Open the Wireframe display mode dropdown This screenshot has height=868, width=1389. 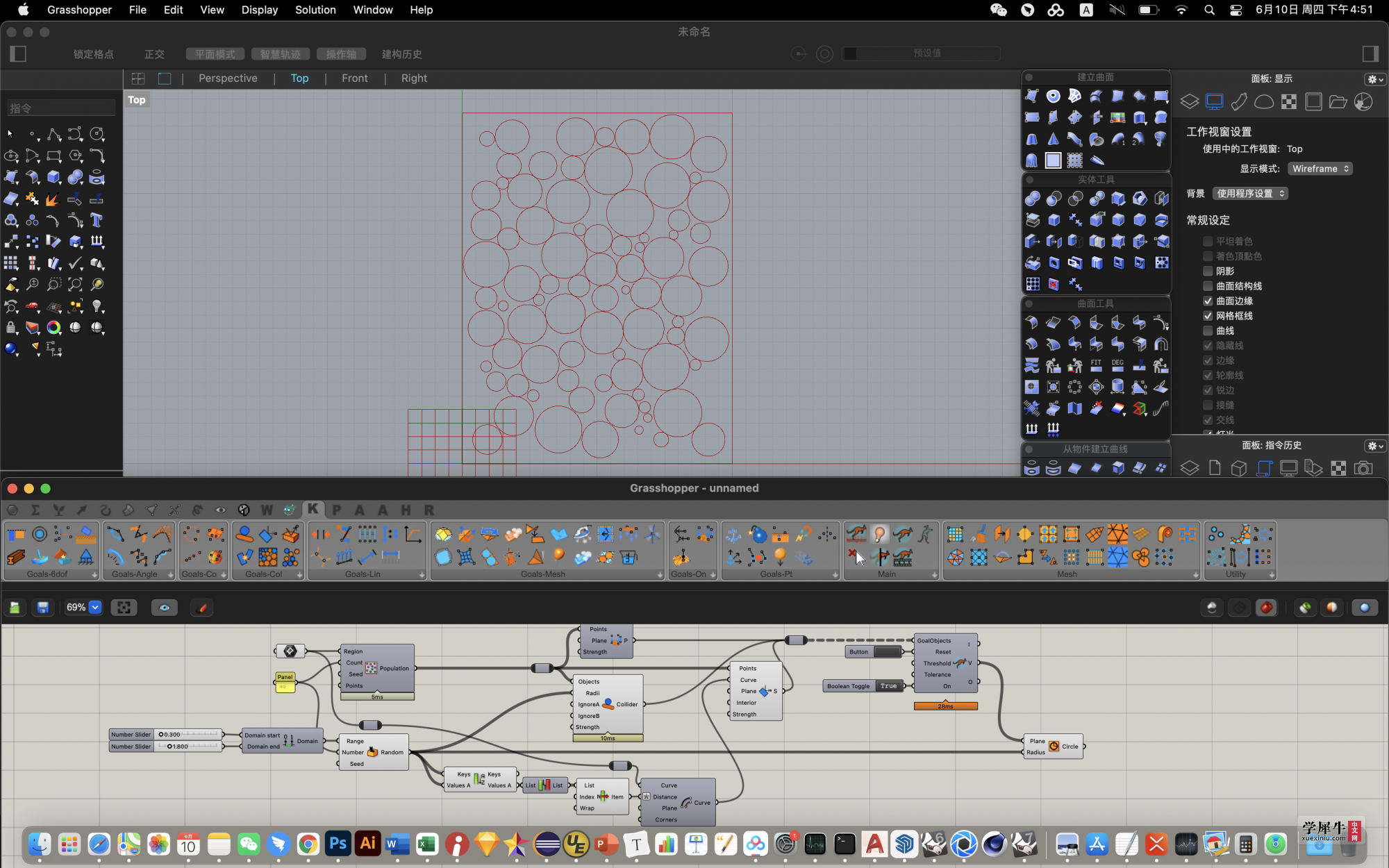(x=1320, y=169)
